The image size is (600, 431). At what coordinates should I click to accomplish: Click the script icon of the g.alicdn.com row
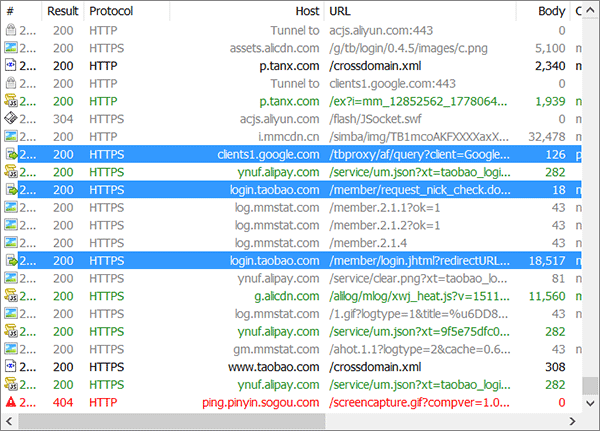[11, 295]
